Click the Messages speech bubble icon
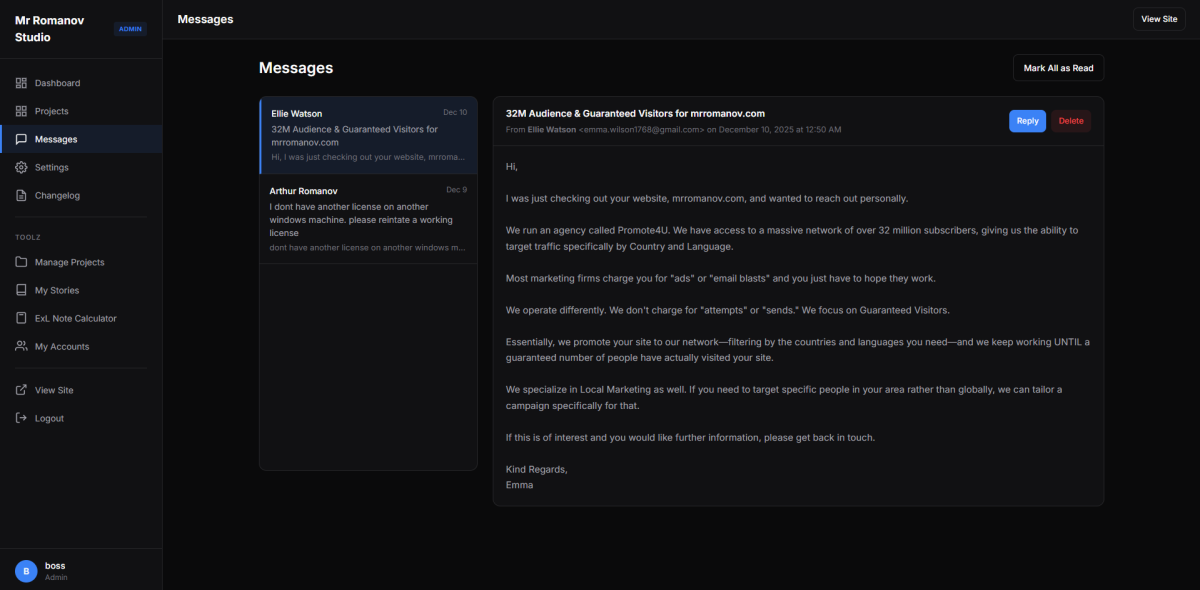 21,139
